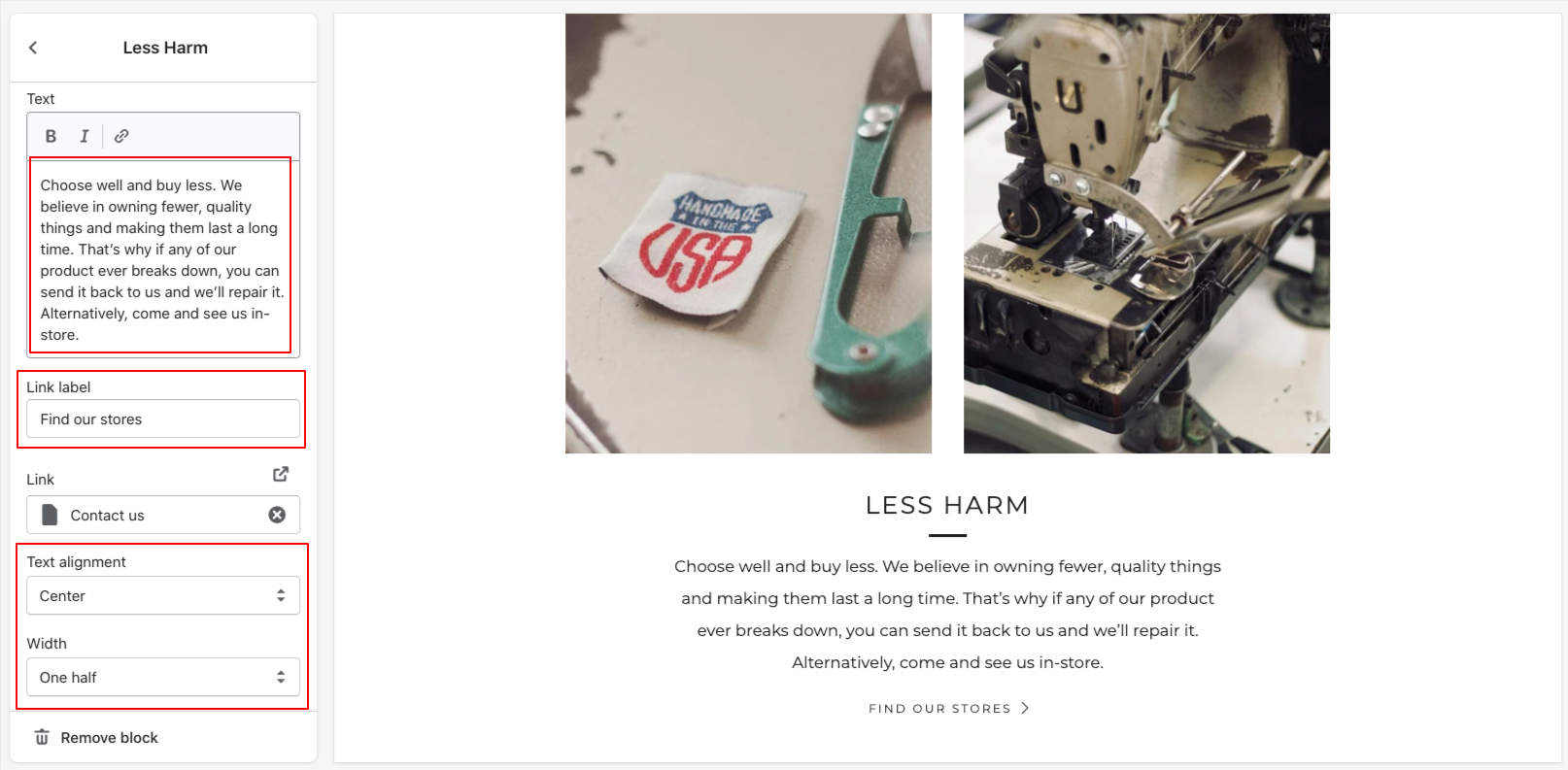Open the Text alignment dropdown

coord(163,595)
